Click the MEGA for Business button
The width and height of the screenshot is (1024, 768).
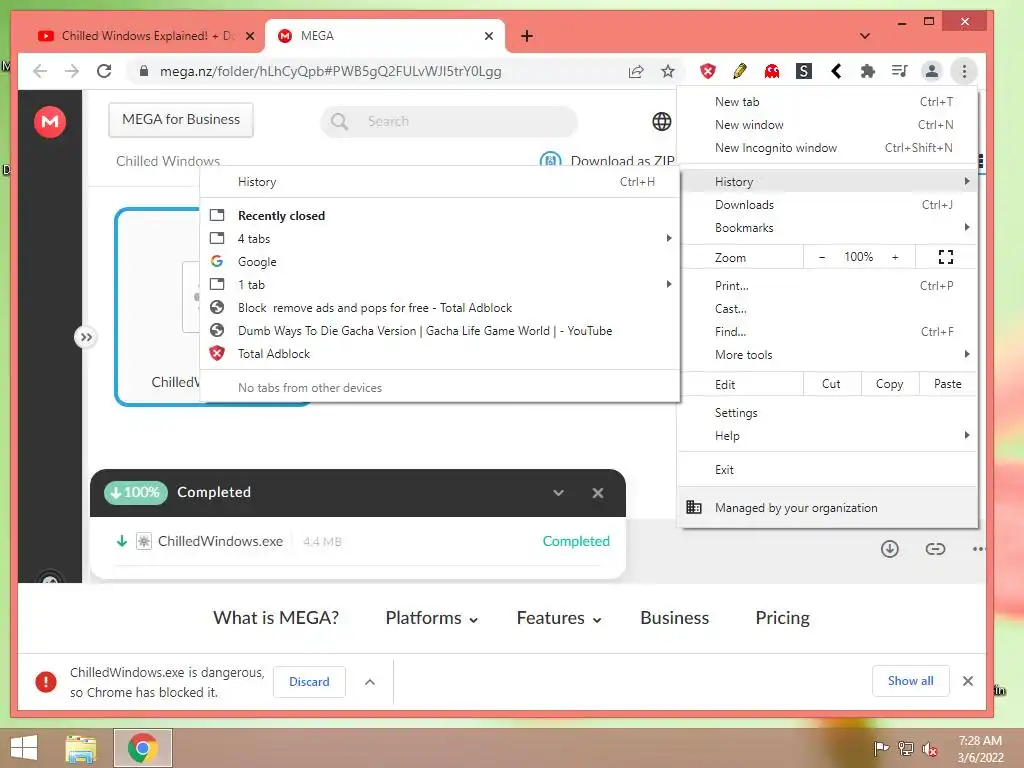point(181,120)
